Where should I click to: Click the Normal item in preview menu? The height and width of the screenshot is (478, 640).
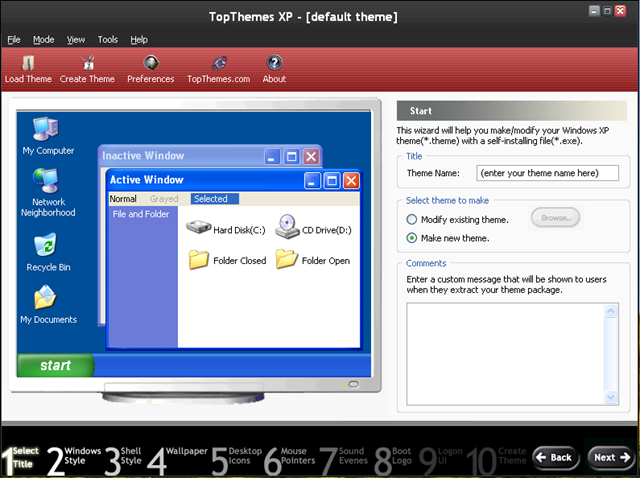(x=123, y=199)
